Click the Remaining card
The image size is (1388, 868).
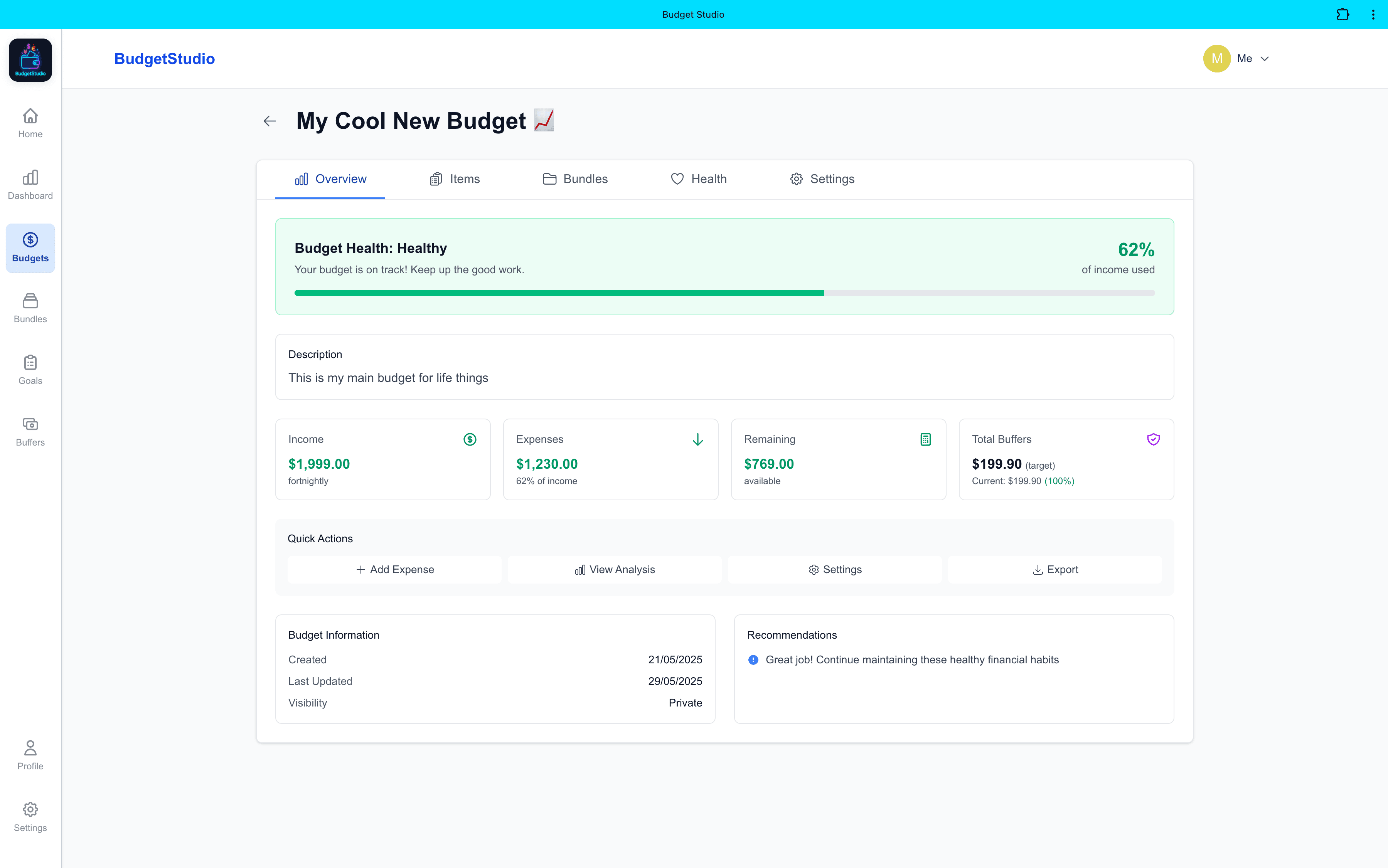[x=839, y=459]
